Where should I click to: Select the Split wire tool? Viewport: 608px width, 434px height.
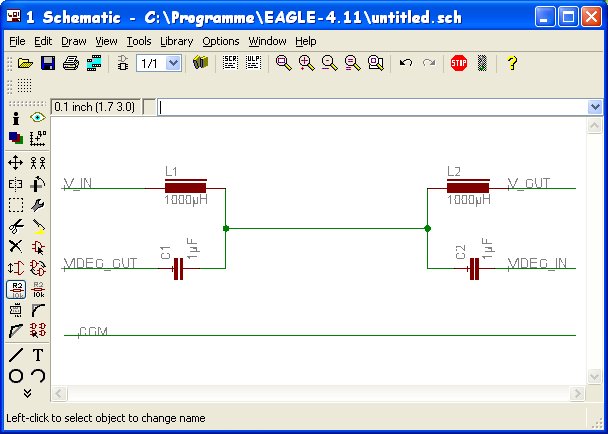16,331
